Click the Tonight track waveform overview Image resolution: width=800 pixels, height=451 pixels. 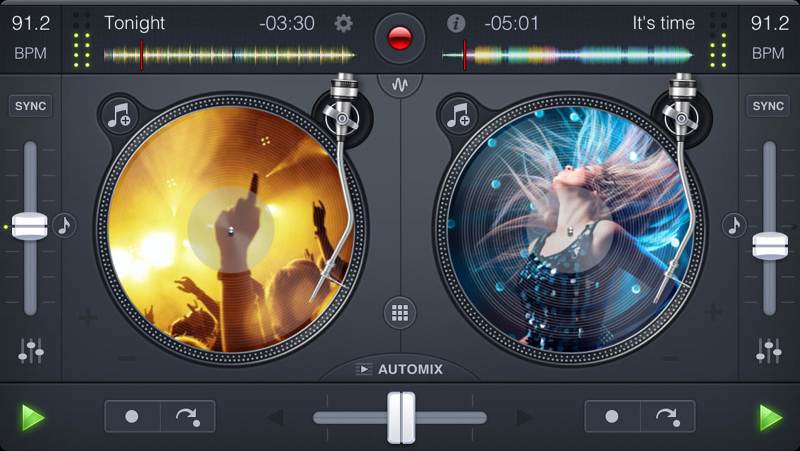click(x=230, y=55)
